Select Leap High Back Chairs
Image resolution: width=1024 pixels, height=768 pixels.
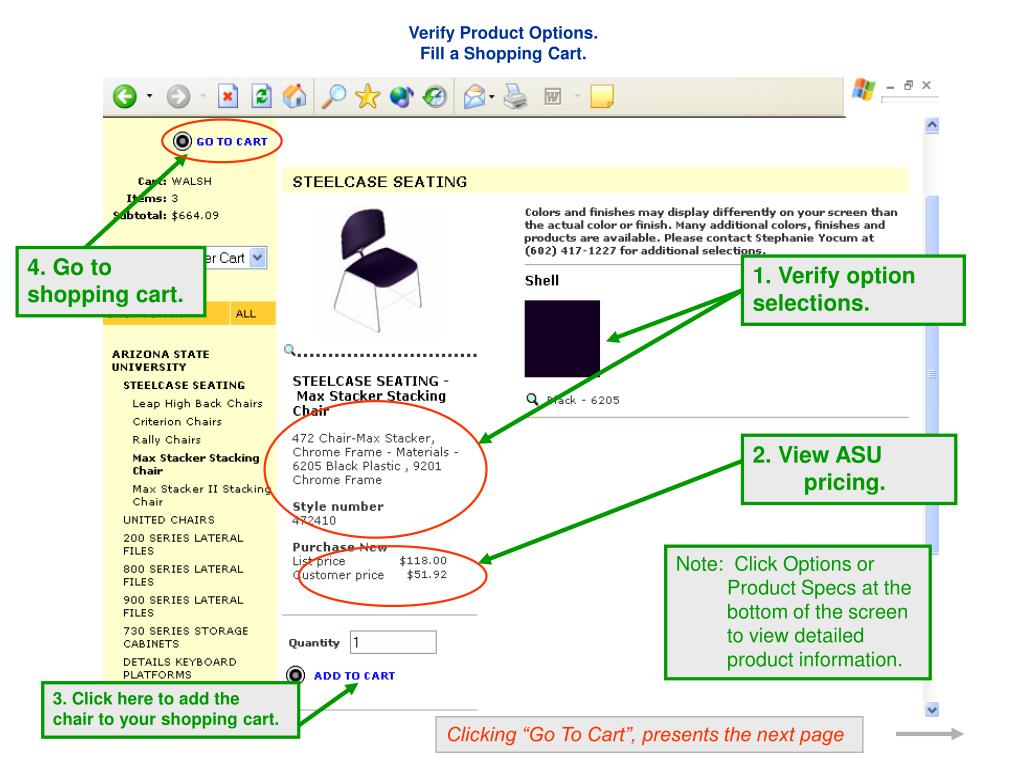point(197,404)
